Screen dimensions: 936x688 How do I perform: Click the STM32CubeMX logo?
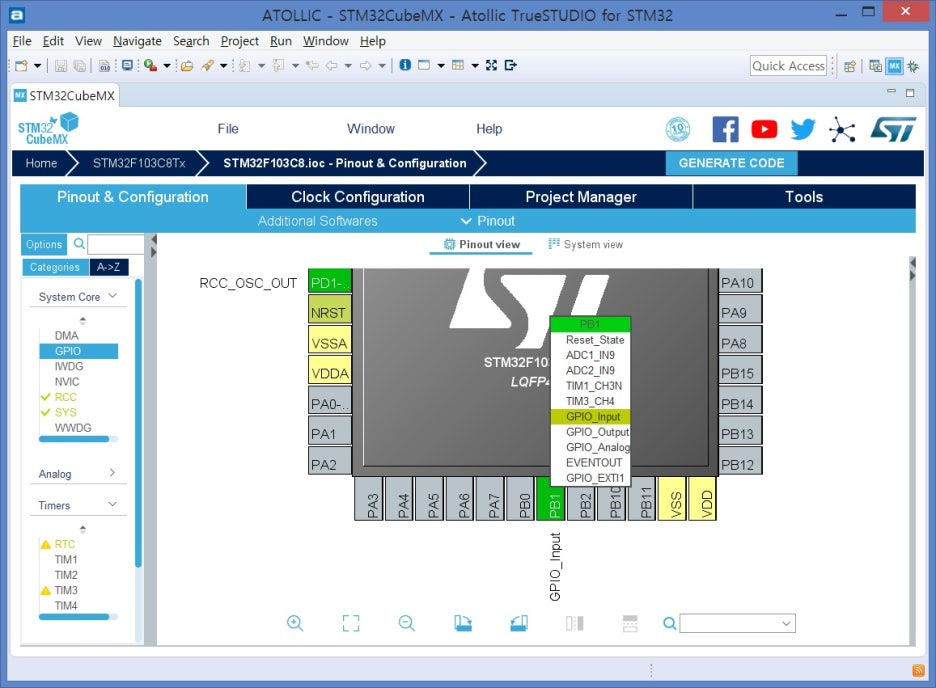coord(48,129)
